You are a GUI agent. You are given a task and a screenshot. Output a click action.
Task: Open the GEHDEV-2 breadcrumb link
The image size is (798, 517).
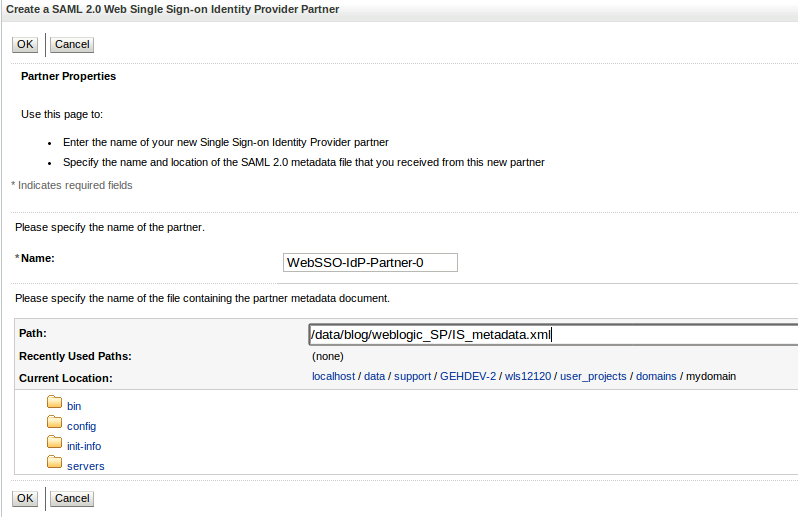point(468,377)
